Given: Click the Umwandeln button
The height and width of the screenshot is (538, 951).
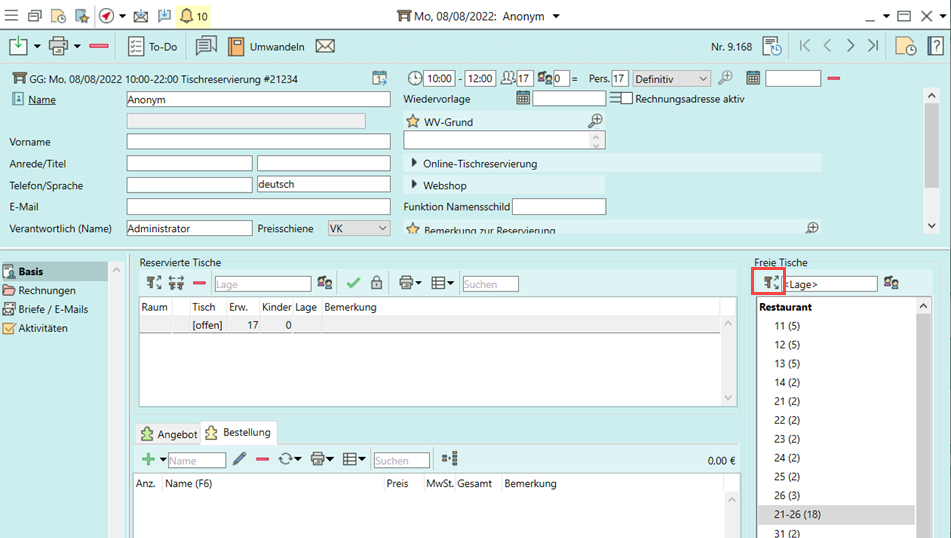Looking at the screenshot, I should click(x=266, y=46).
